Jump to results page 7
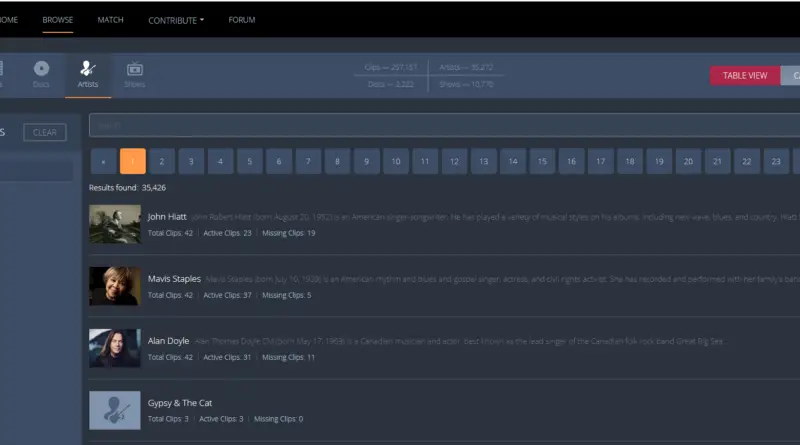 click(308, 161)
